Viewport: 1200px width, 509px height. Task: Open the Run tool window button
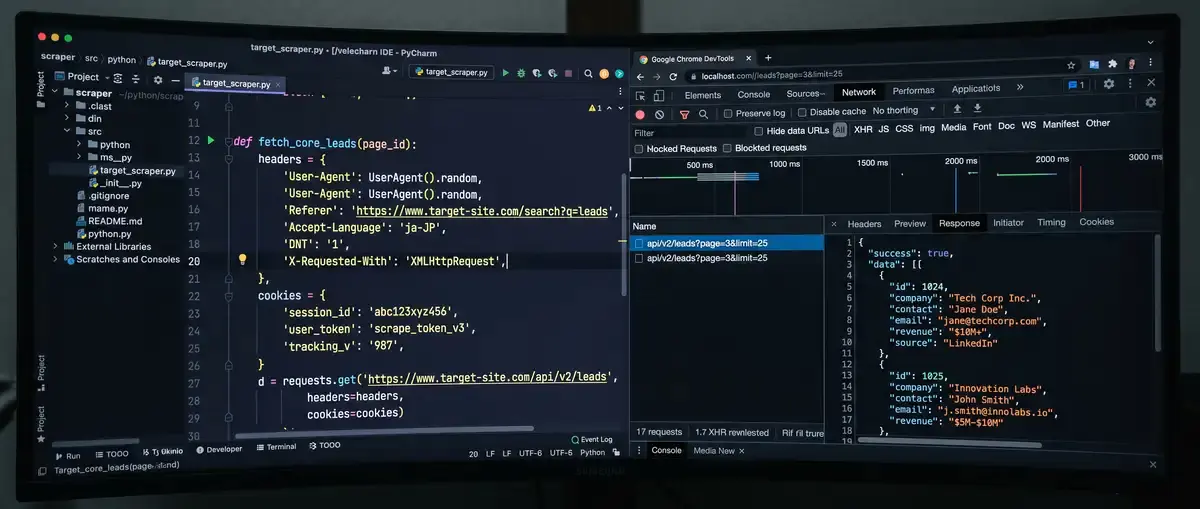click(67, 455)
